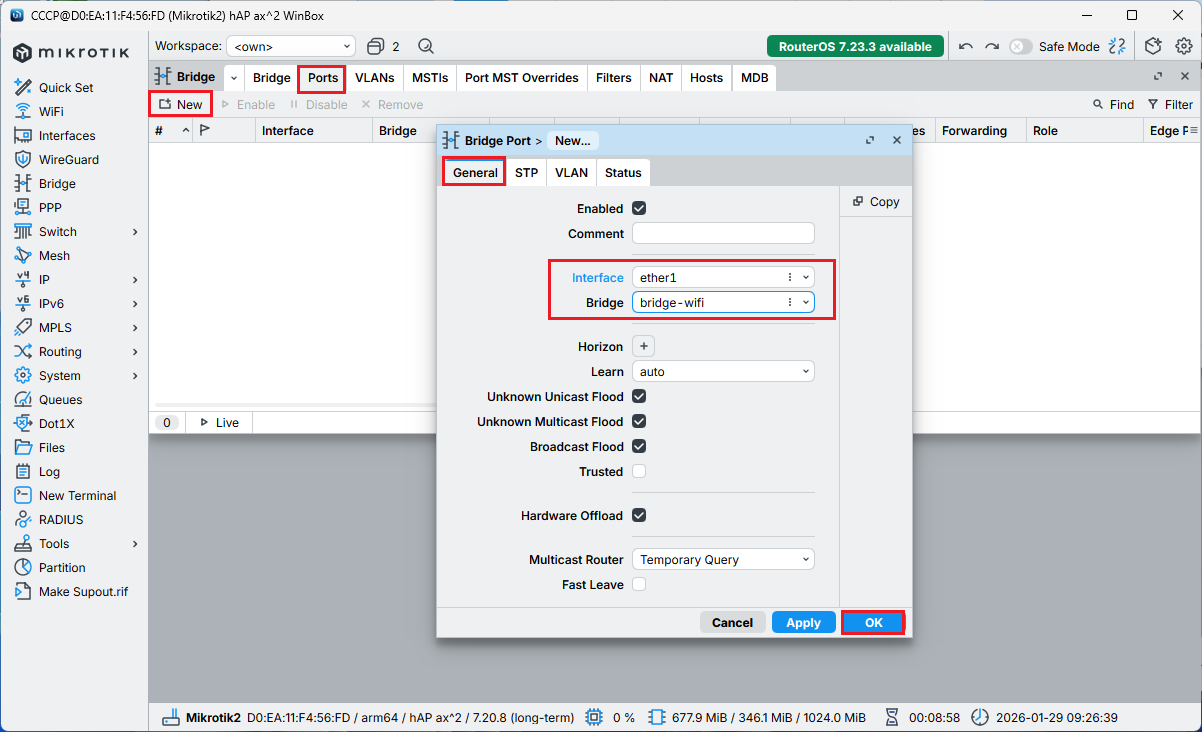
Task: Check the Trusted checkbox
Action: [x=639, y=472]
